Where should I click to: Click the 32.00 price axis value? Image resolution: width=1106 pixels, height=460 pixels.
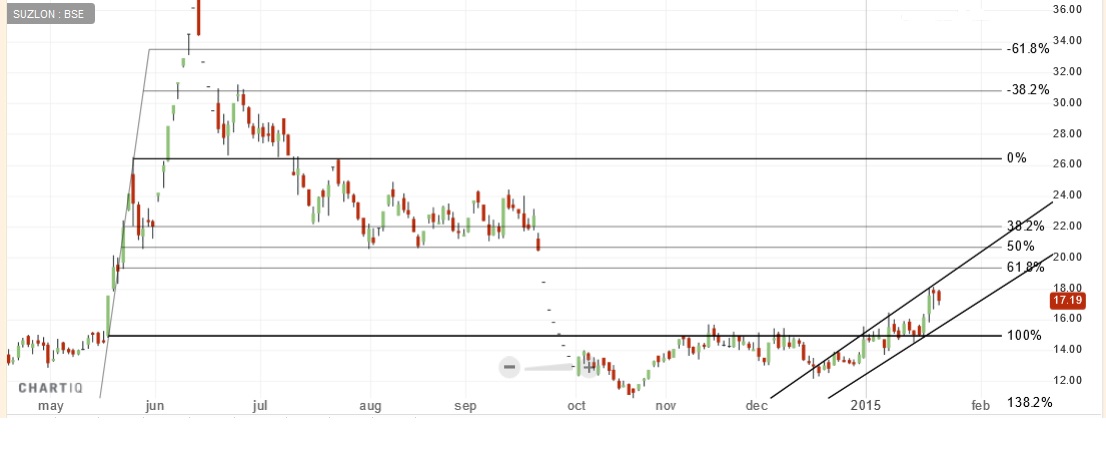click(x=1067, y=71)
